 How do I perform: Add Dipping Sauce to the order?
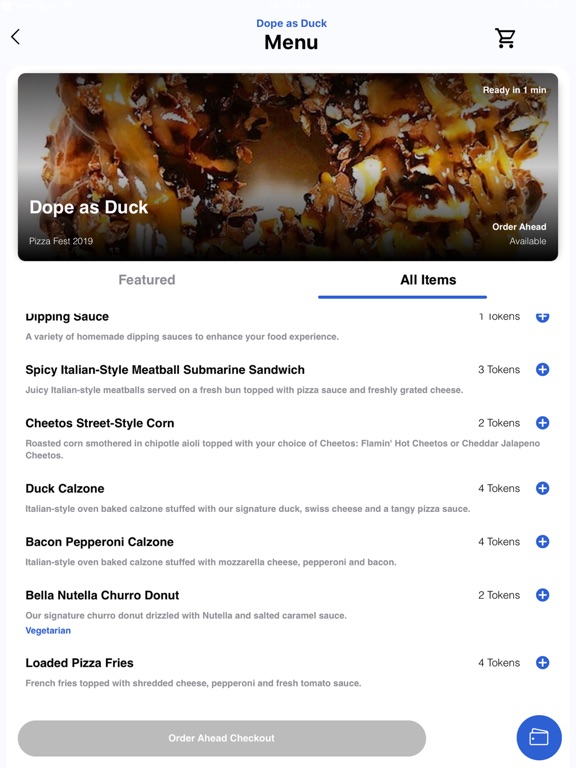click(x=542, y=317)
